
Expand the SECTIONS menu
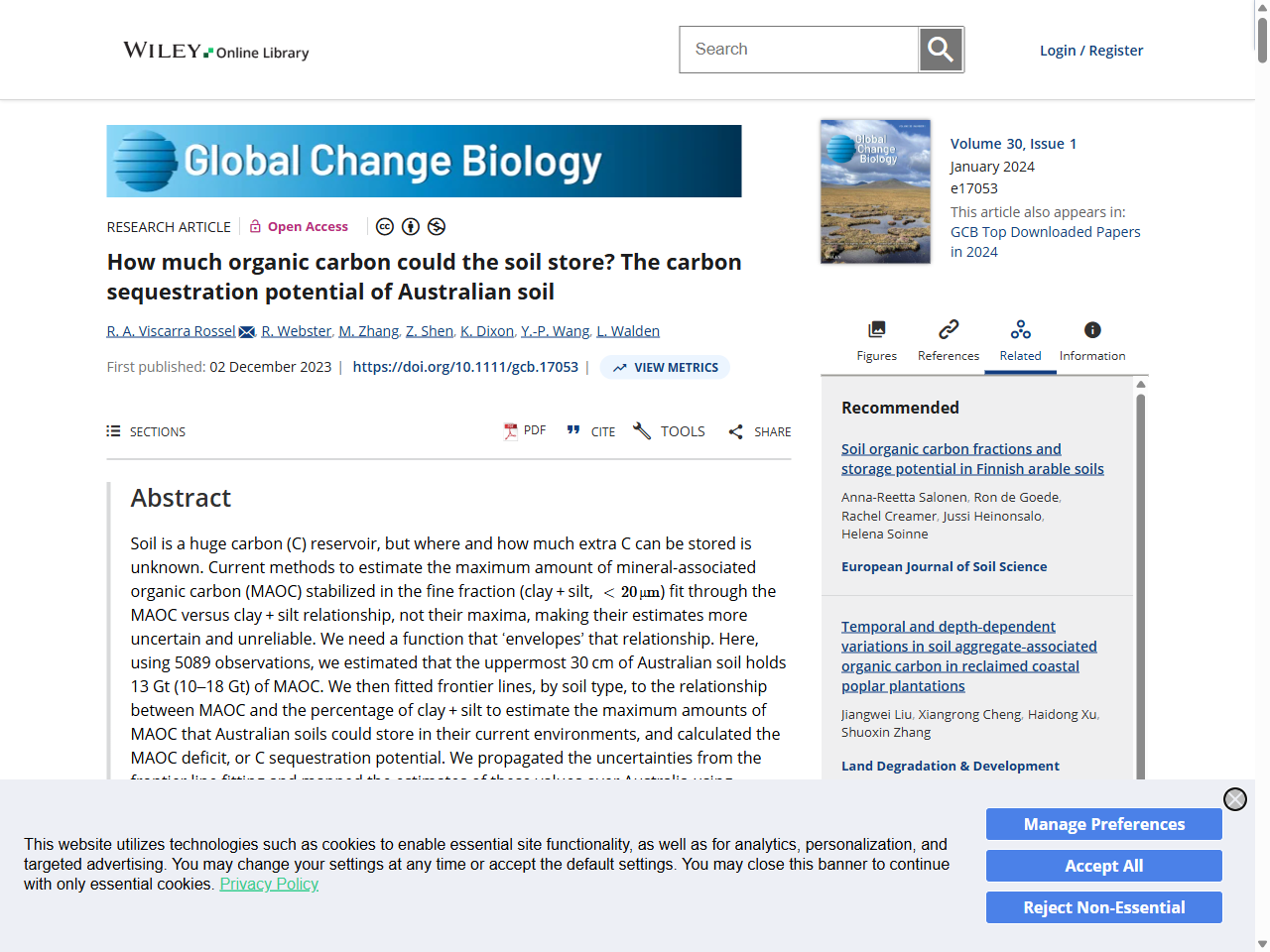pyautogui.click(x=145, y=430)
